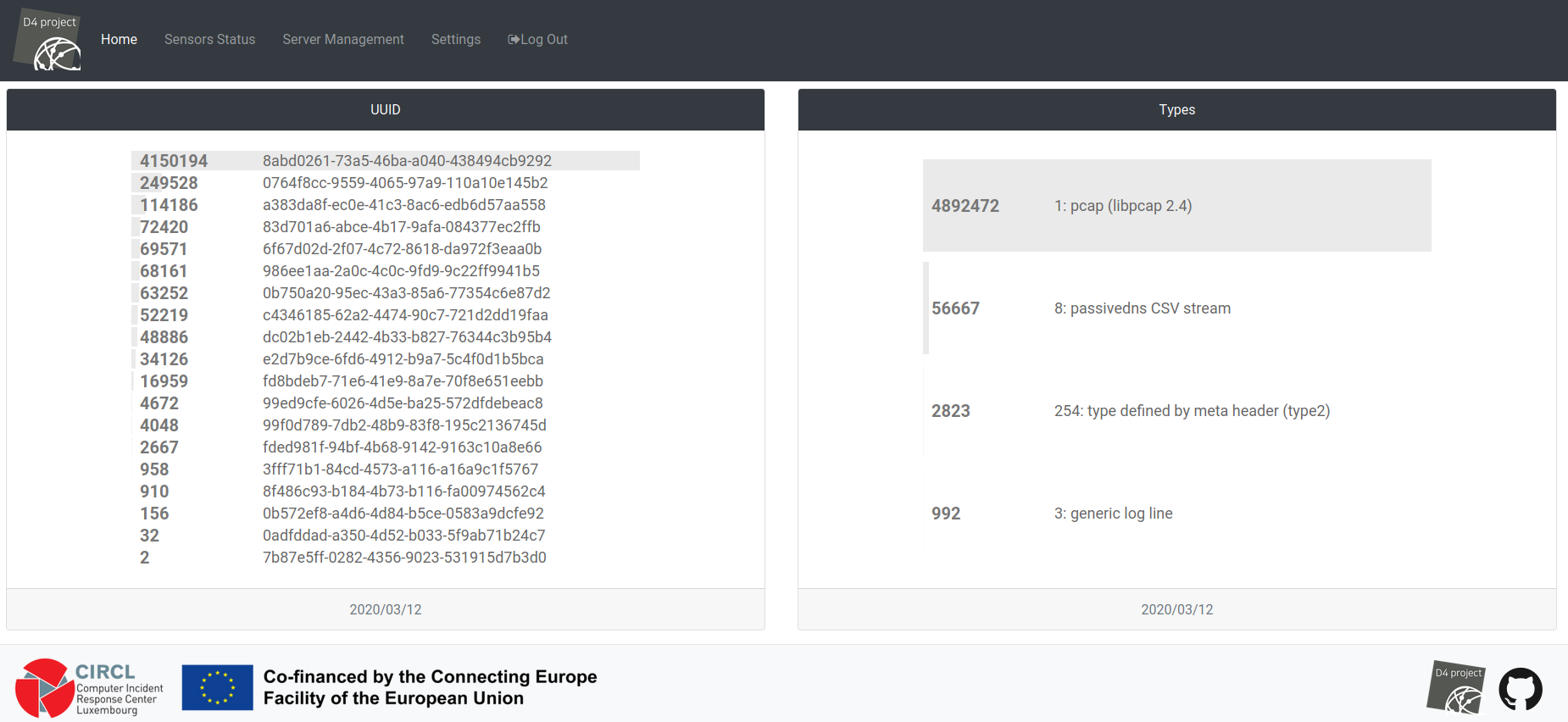Select UUID 8abd0261-73a5-46ba-a040-438494cb9292
This screenshot has height=722, width=1568.
click(x=407, y=161)
